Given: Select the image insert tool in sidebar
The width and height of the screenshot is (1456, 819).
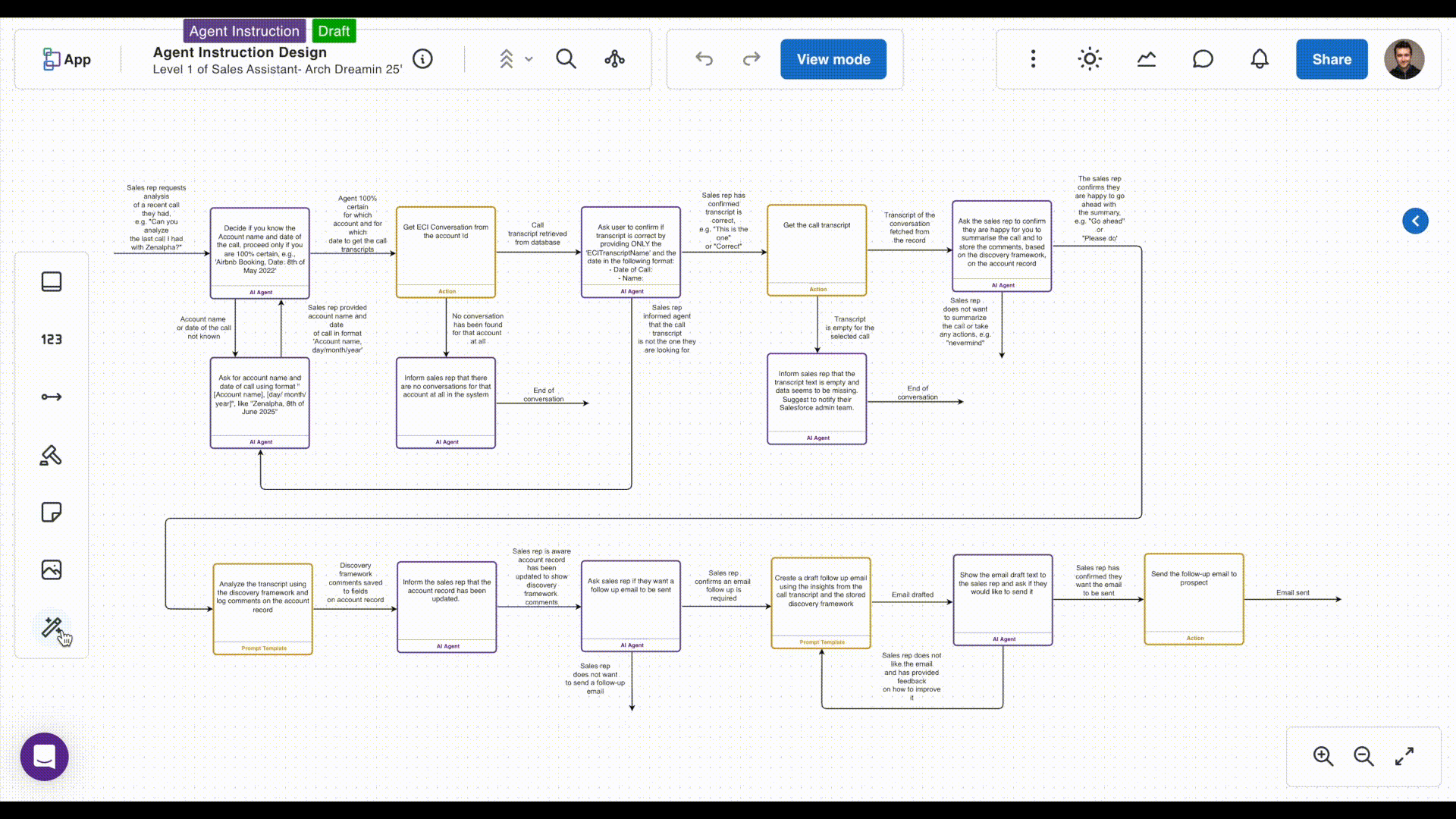Looking at the screenshot, I should pos(51,570).
